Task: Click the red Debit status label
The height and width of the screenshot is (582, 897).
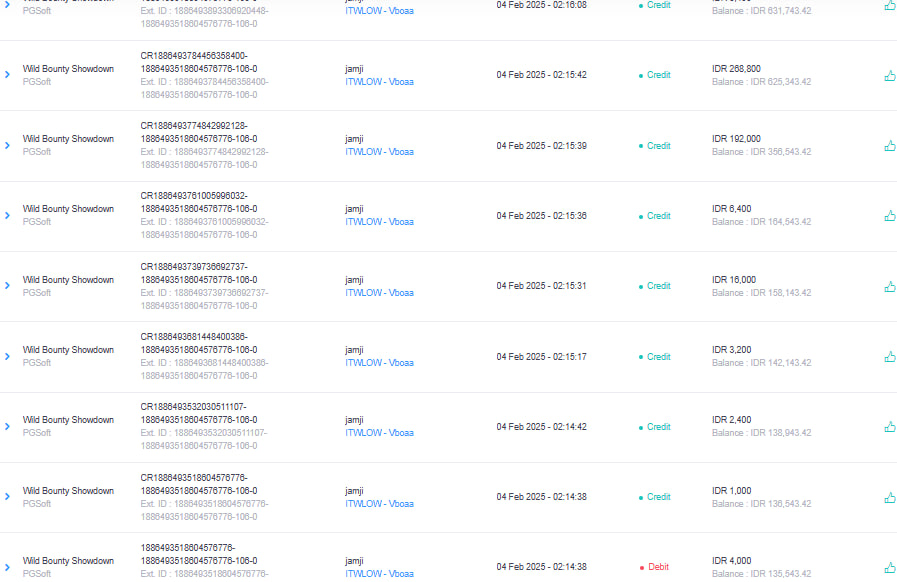Action: (x=658, y=567)
